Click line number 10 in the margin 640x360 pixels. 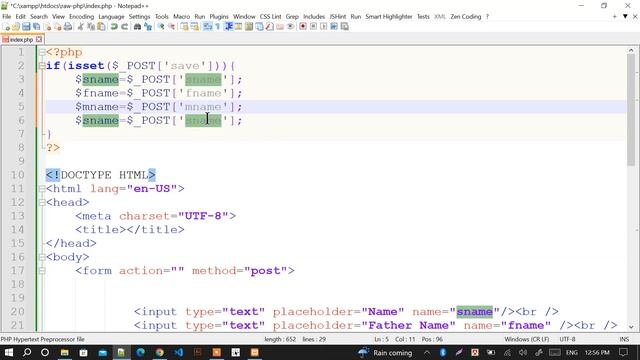18,175
